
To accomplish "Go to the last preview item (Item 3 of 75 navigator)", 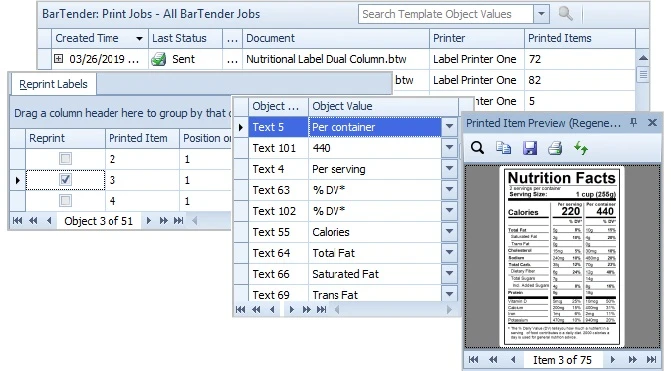I will tap(651, 359).
